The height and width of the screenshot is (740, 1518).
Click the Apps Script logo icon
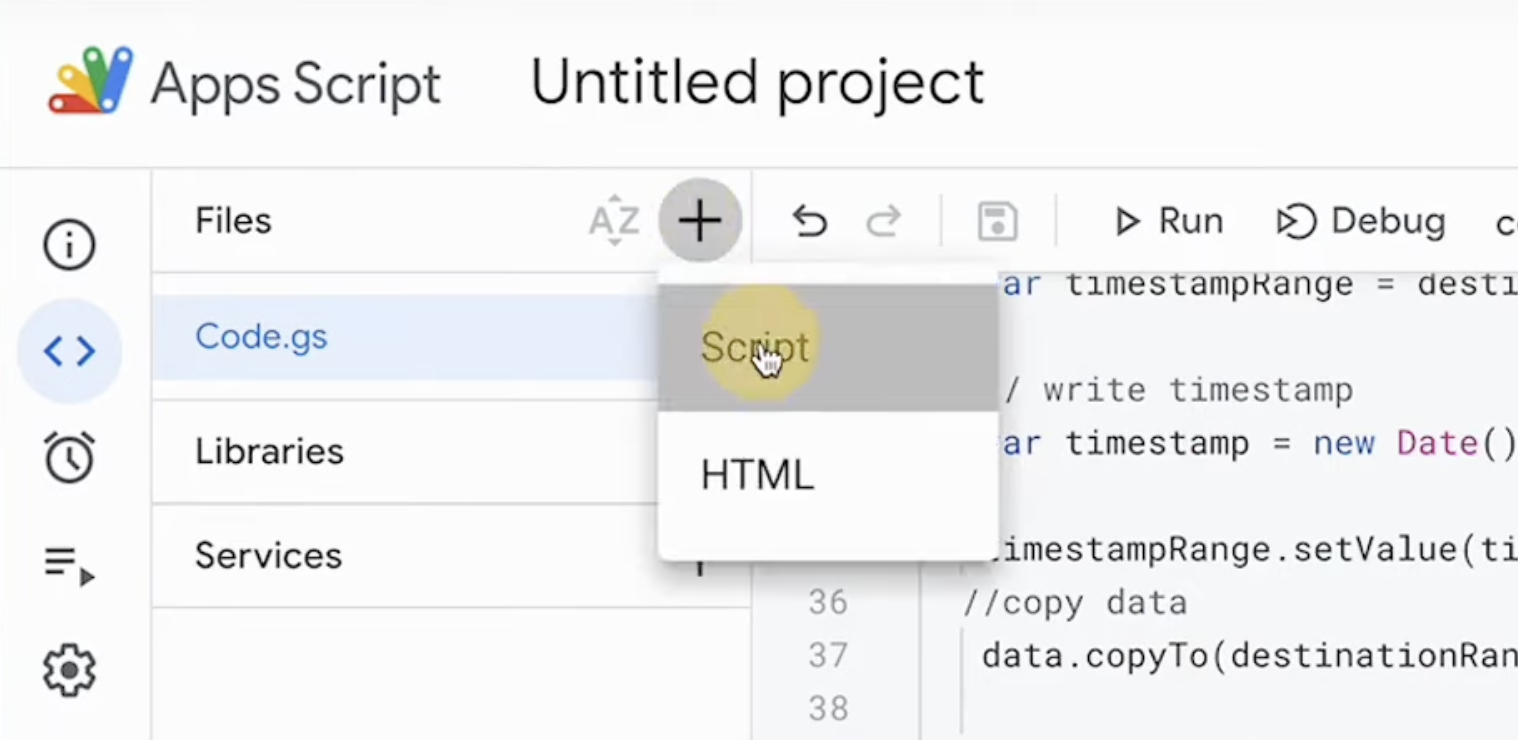pyautogui.click(x=91, y=80)
